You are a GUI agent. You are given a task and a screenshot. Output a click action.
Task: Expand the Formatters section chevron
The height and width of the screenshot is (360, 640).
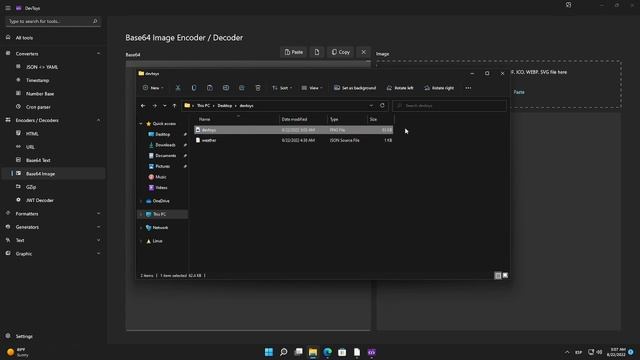[x=98, y=213]
